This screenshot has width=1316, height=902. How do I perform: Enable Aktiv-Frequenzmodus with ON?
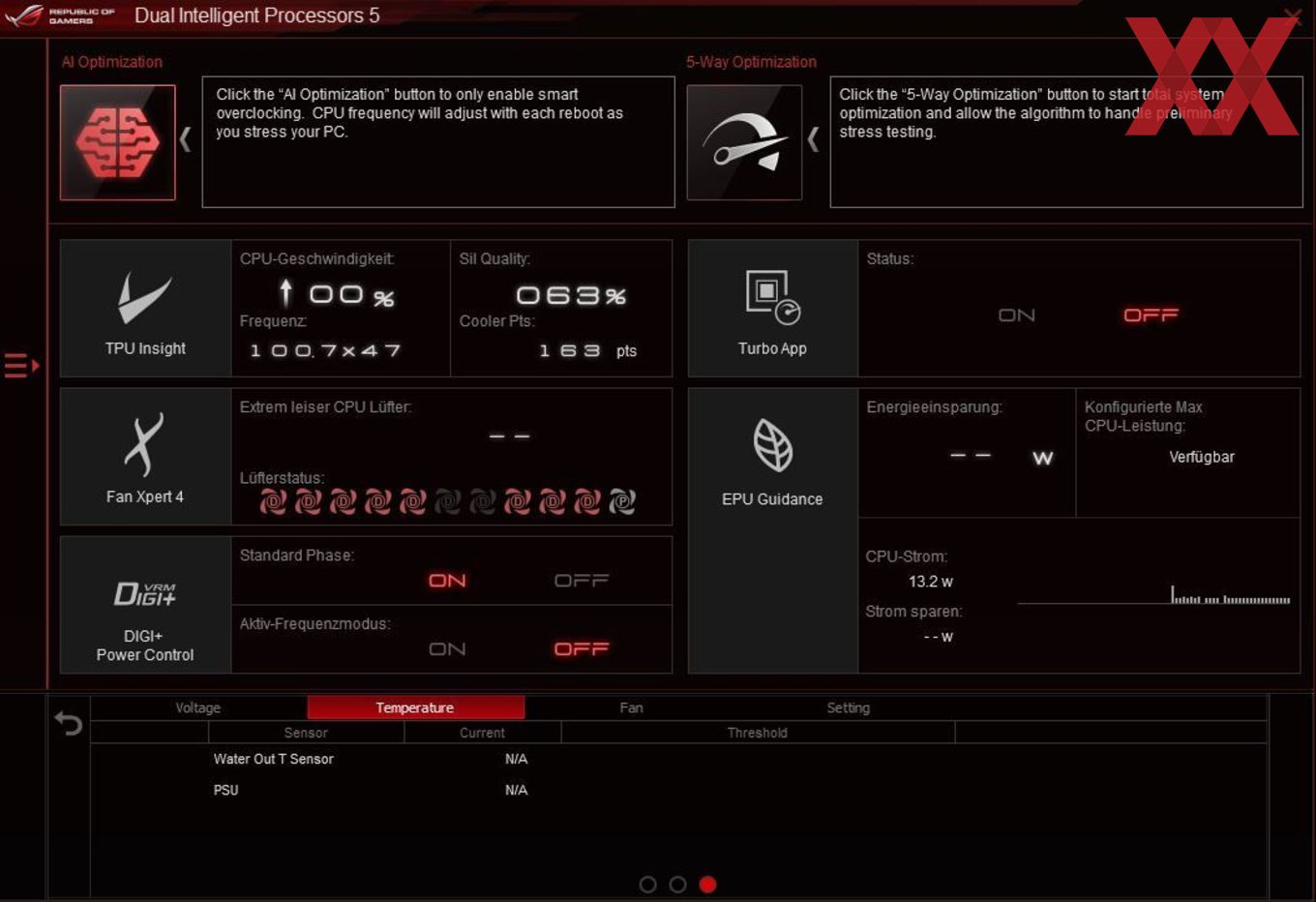pos(447,649)
